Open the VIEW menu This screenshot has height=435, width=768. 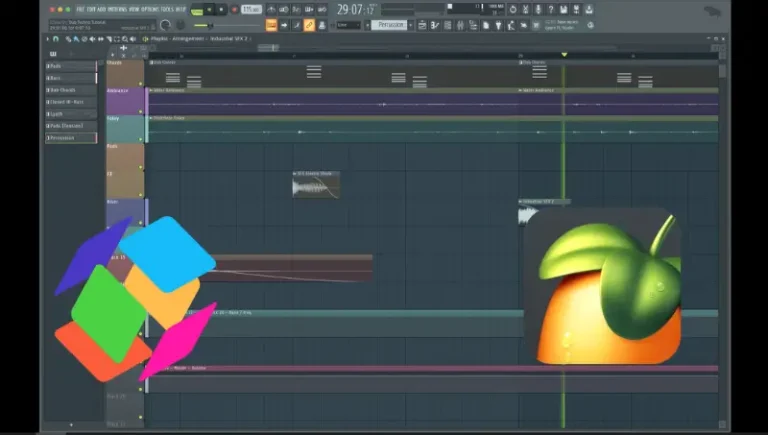click(x=134, y=9)
